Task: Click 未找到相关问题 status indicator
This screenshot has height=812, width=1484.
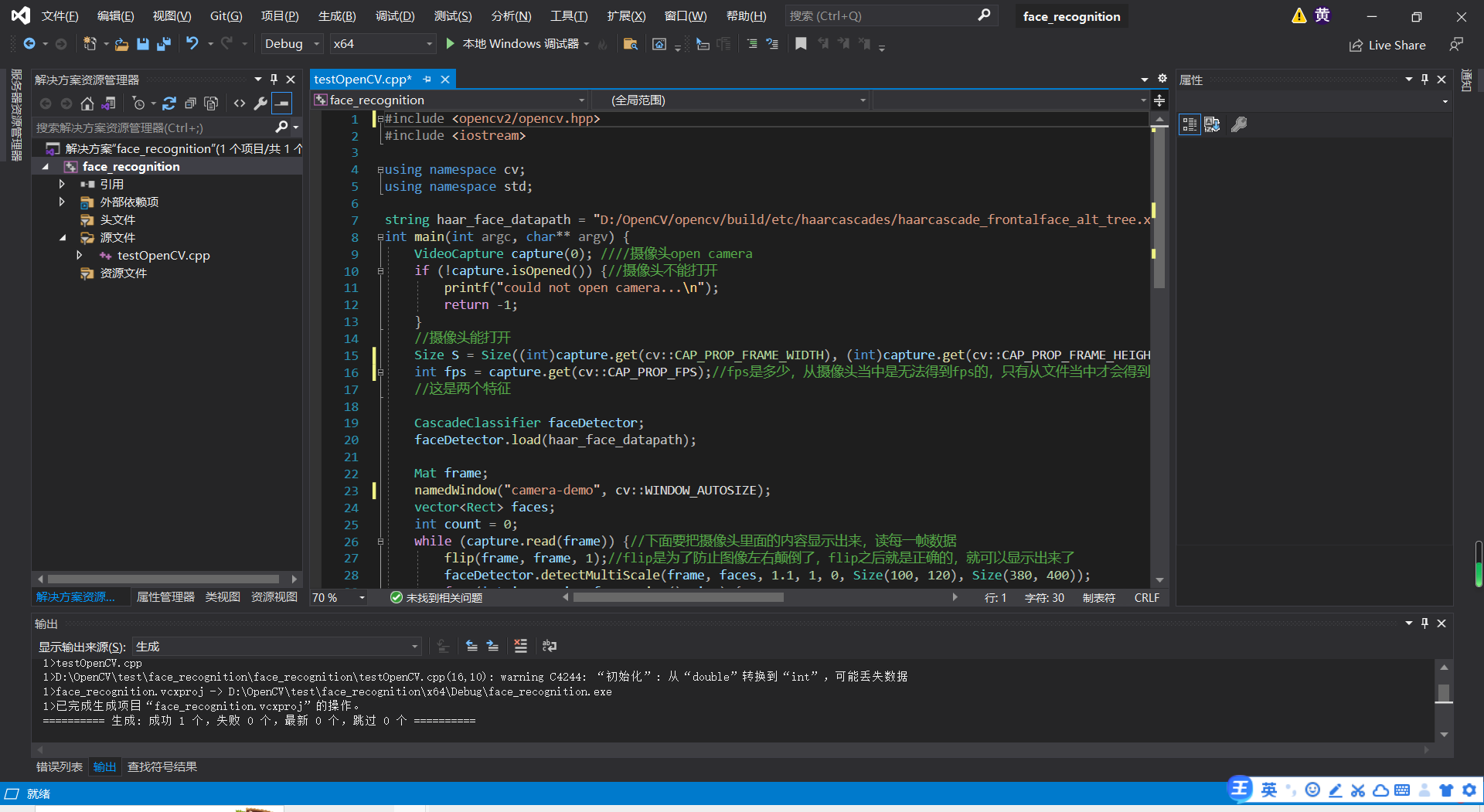Action: pyautogui.click(x=437, y=598)
